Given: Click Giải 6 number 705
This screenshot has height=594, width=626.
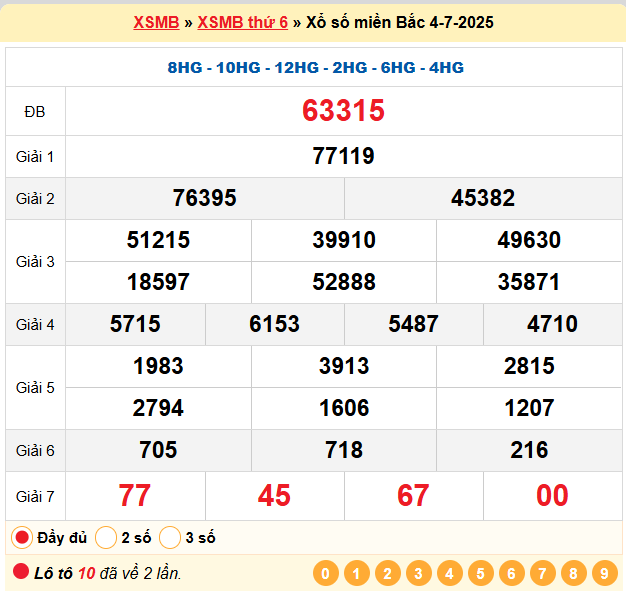Looking at the screenshot, I should point(158,450).
